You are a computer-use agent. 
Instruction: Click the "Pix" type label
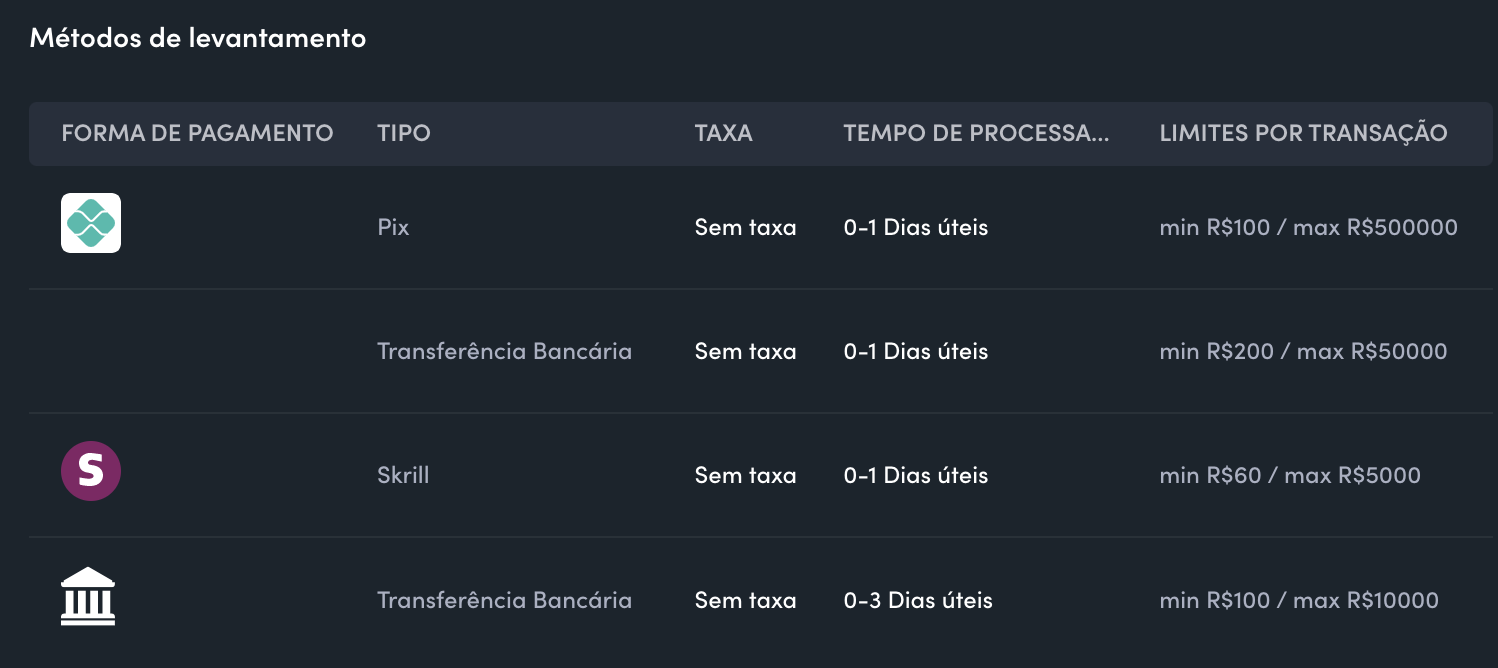click(393, 227)
